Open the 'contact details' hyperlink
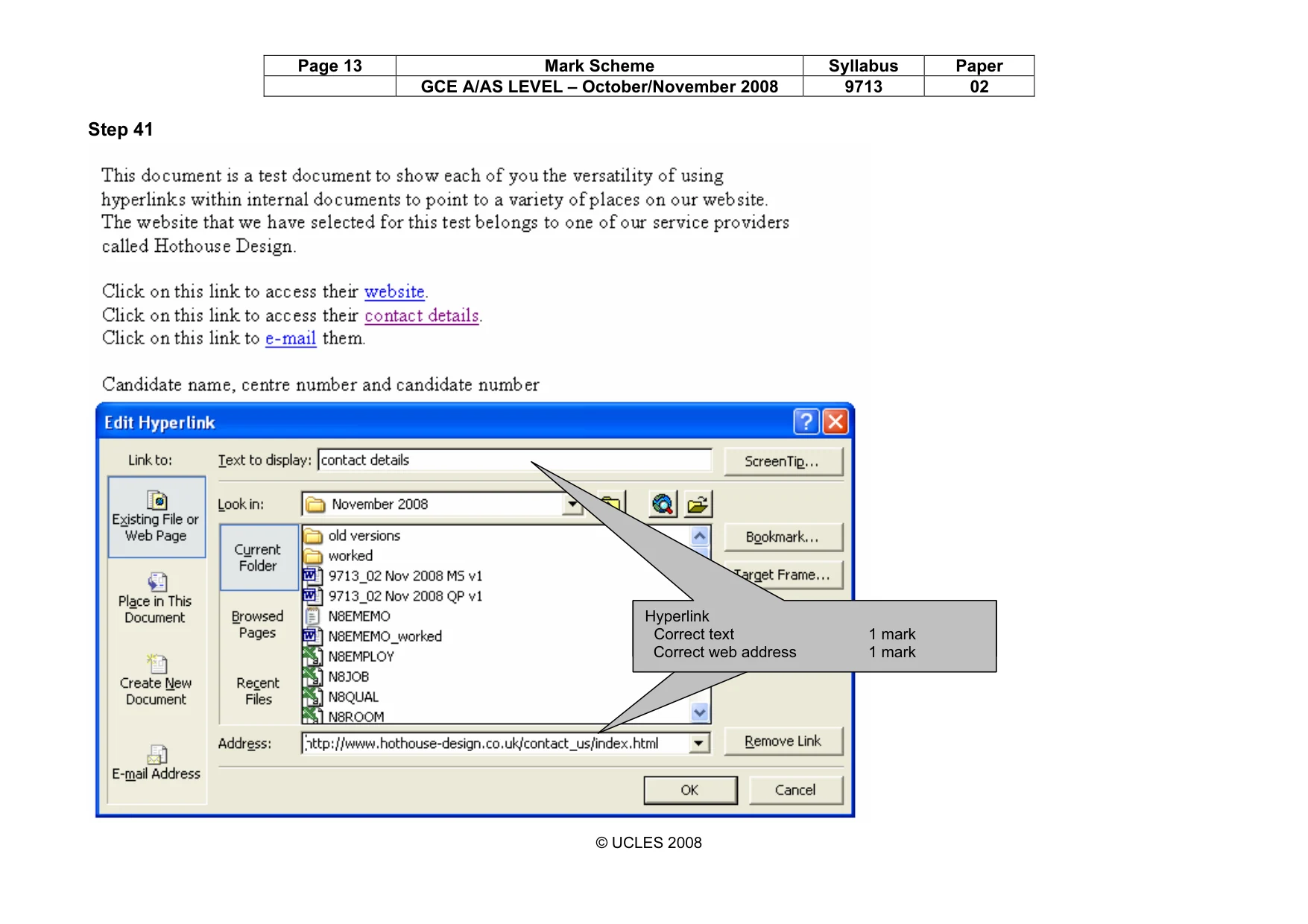Image resolution: width=1308 pixels, height=924 pixels. pyautogui.click(x=422, y=315)
